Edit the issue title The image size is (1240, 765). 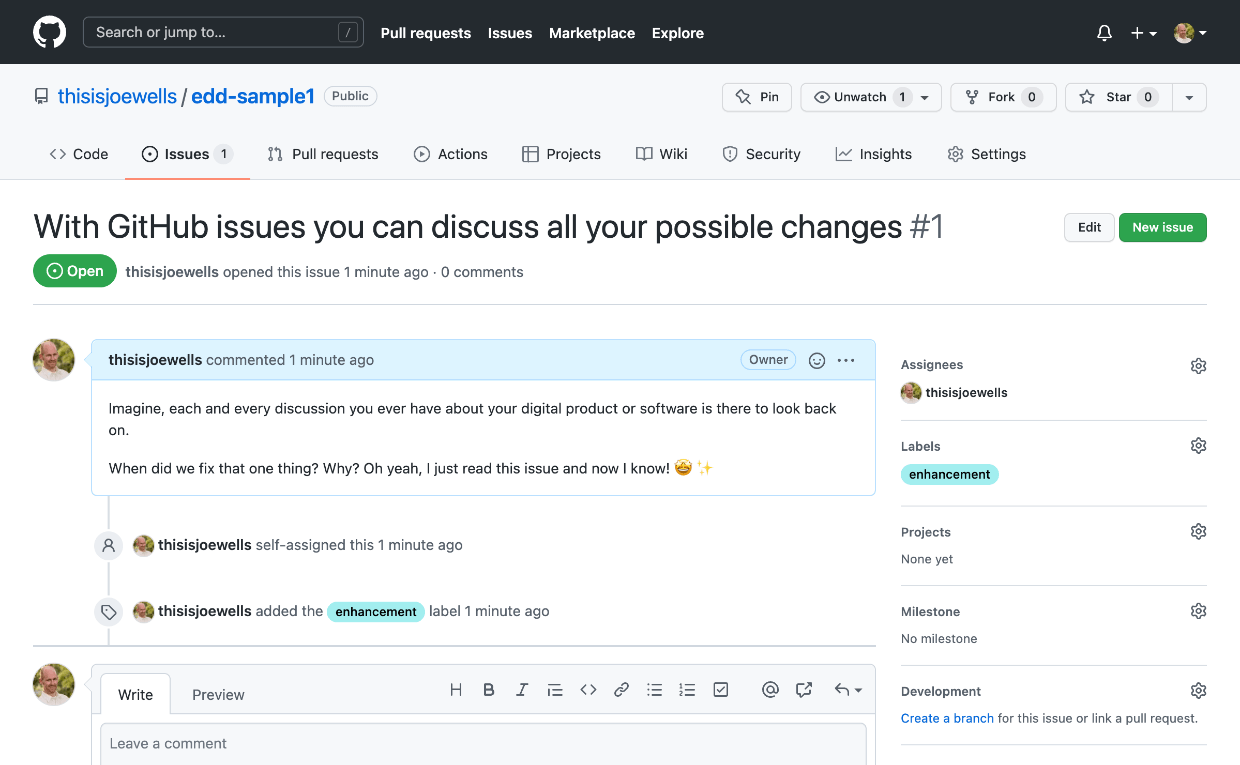tap(1089, 227)
